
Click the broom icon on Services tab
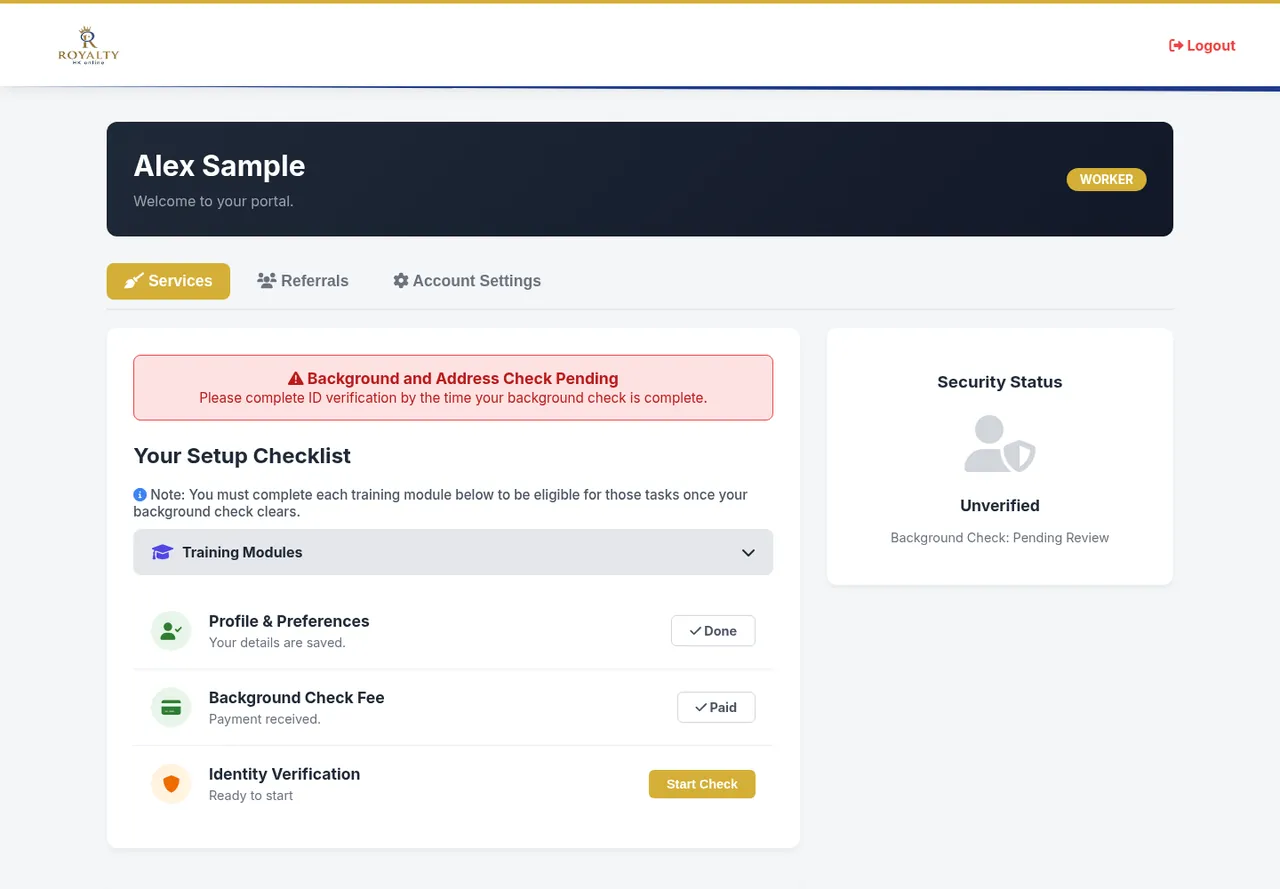134,281
